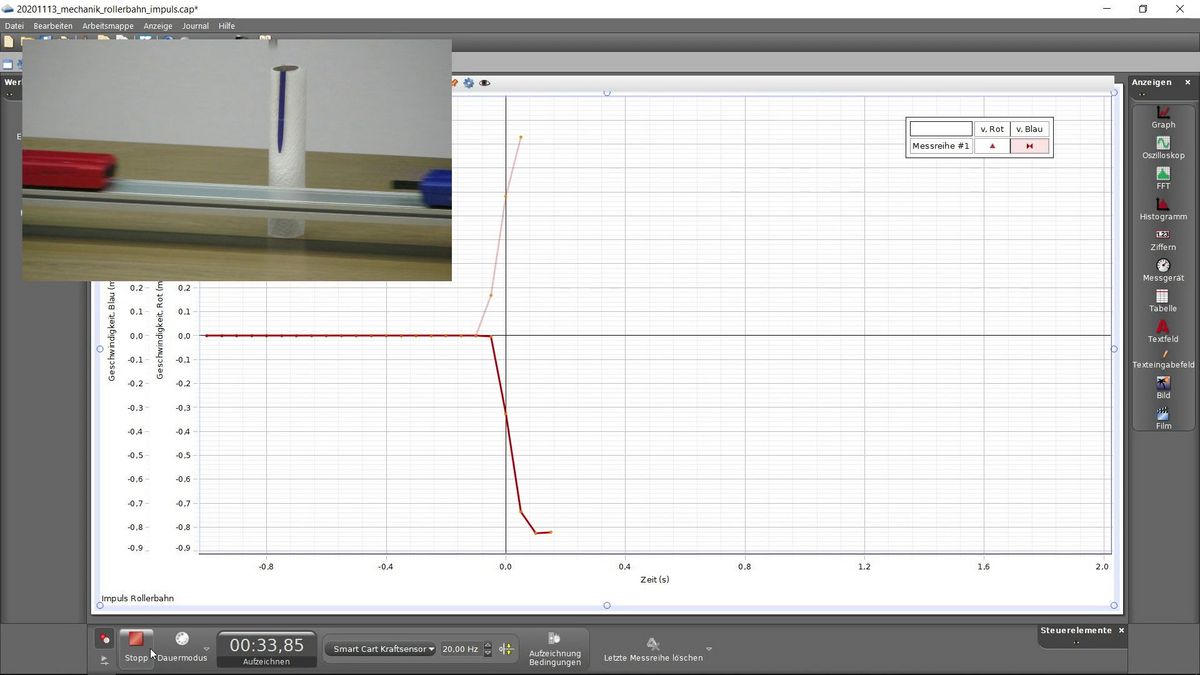Click the small playback arrow below record icon
This screenshot has width=1200, height=675.
(104, 660)
